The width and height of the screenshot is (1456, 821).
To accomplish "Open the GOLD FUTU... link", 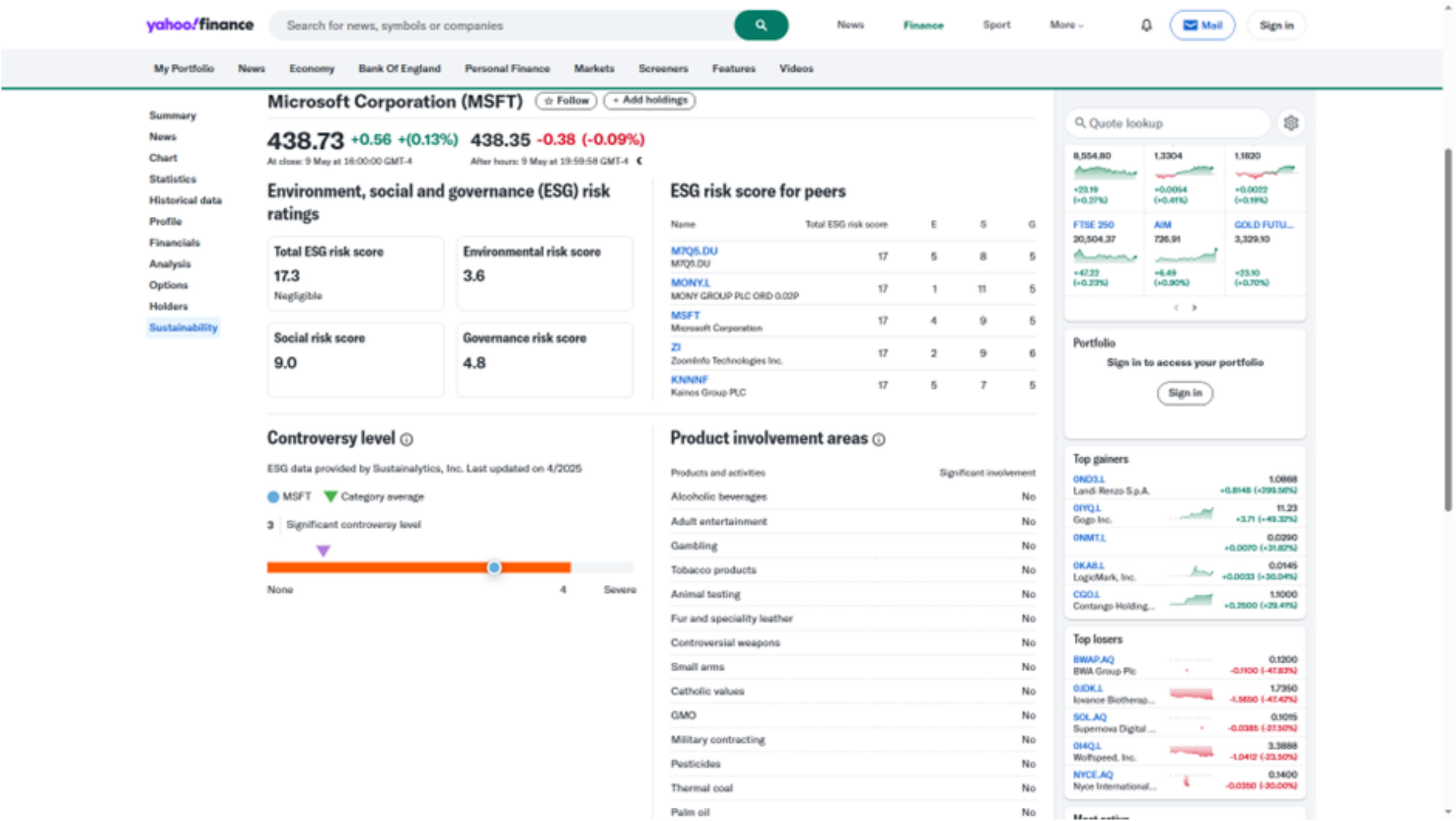I will 1263,225.
